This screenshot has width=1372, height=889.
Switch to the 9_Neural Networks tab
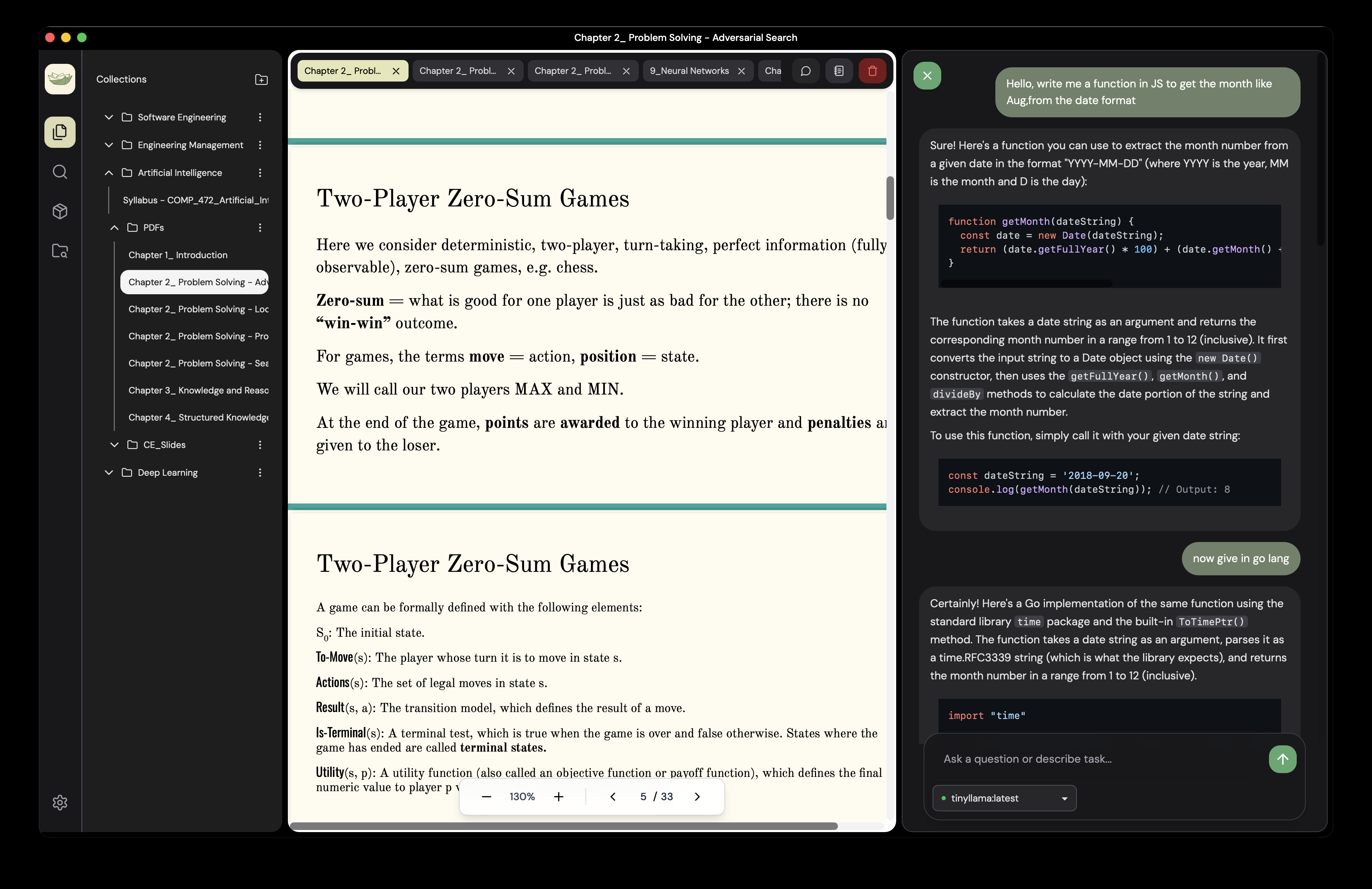click(689, 71)
